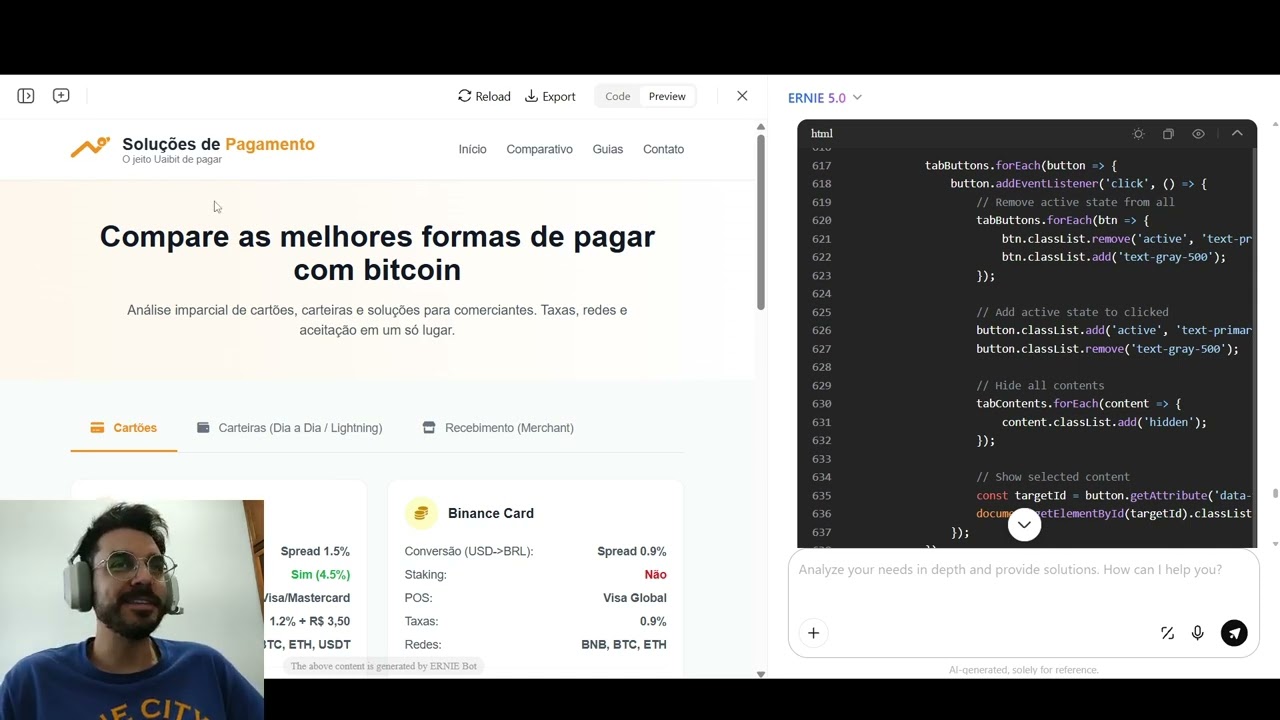
Task: Click the preview page vertical scrollbar
Action: pos(760,220)
